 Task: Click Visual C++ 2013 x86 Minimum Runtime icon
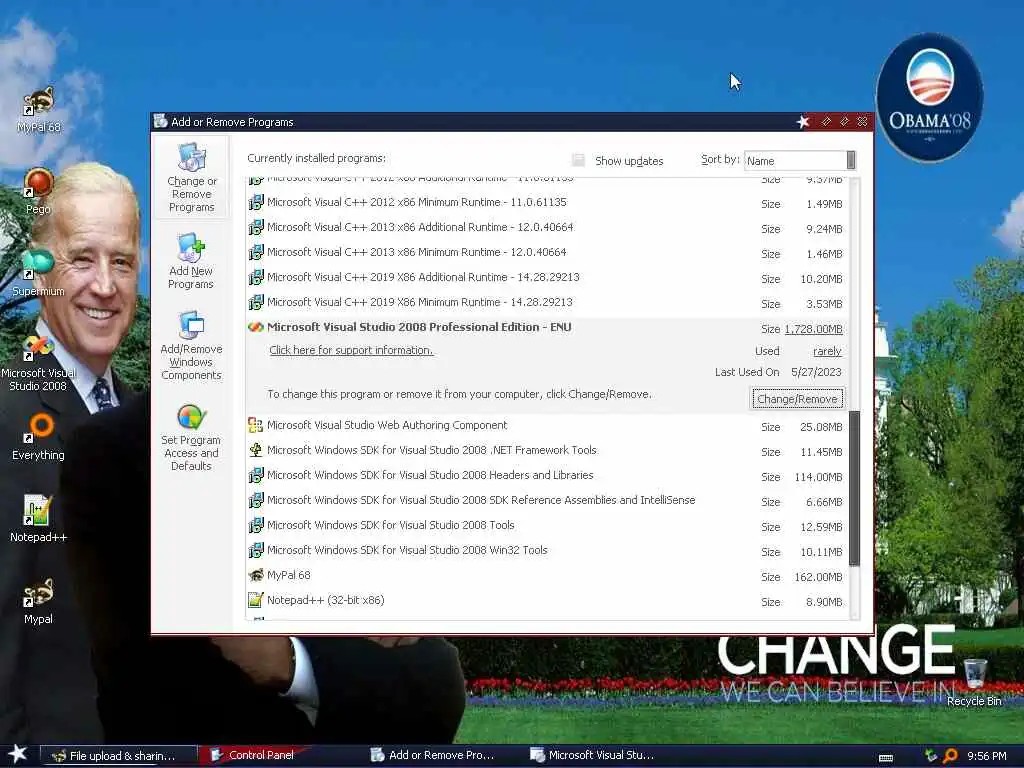tap(256, 252)
